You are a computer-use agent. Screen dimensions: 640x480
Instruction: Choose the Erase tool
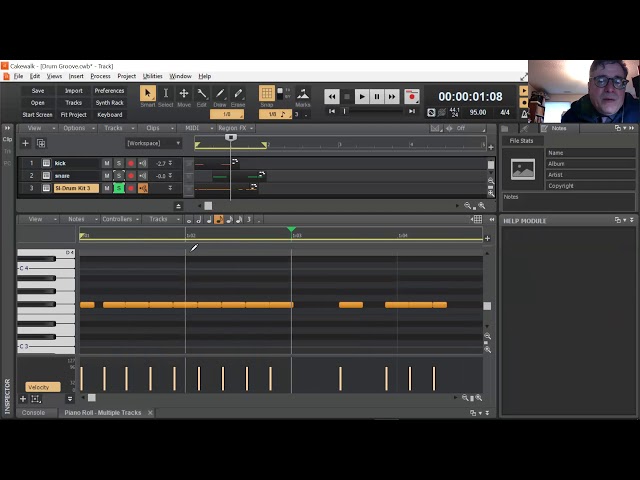coord(238,94)
